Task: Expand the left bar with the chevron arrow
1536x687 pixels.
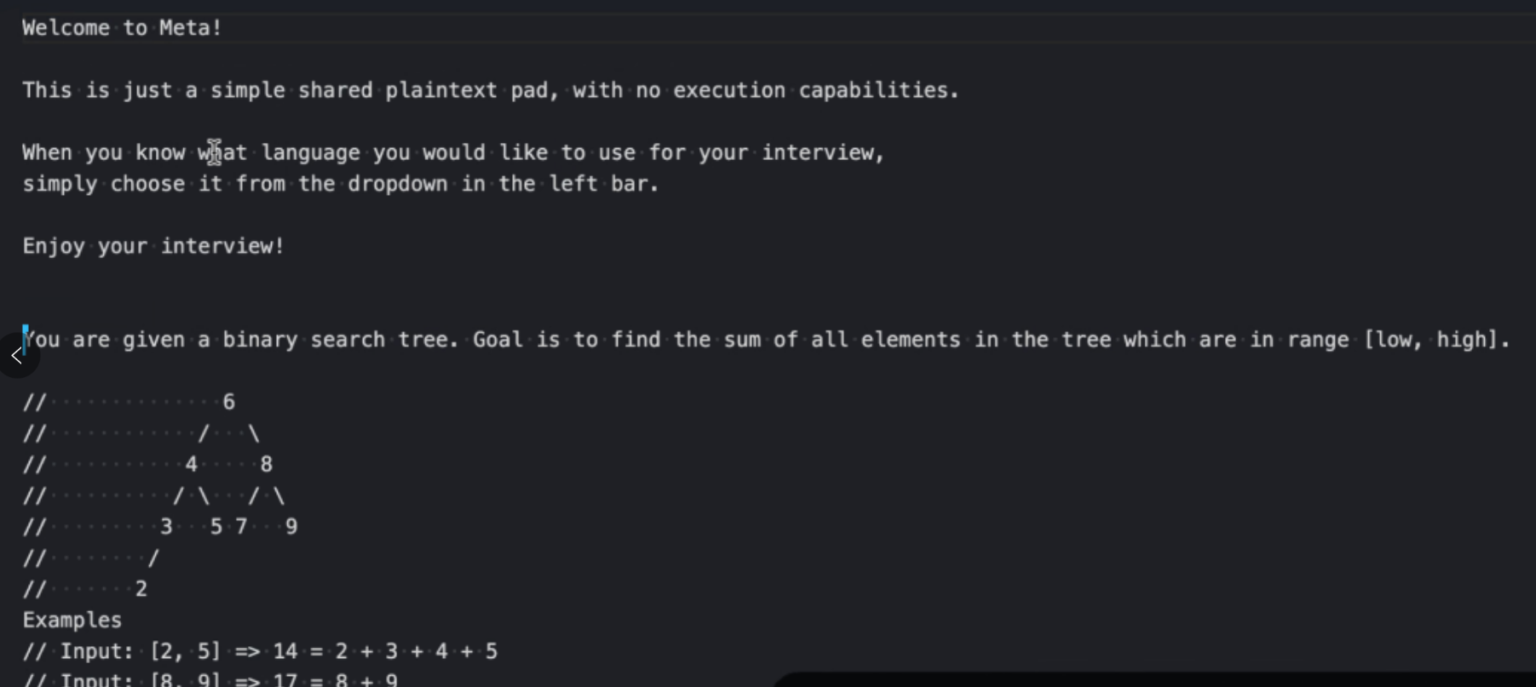Action: pyautogui.click(x=15, y=356)
